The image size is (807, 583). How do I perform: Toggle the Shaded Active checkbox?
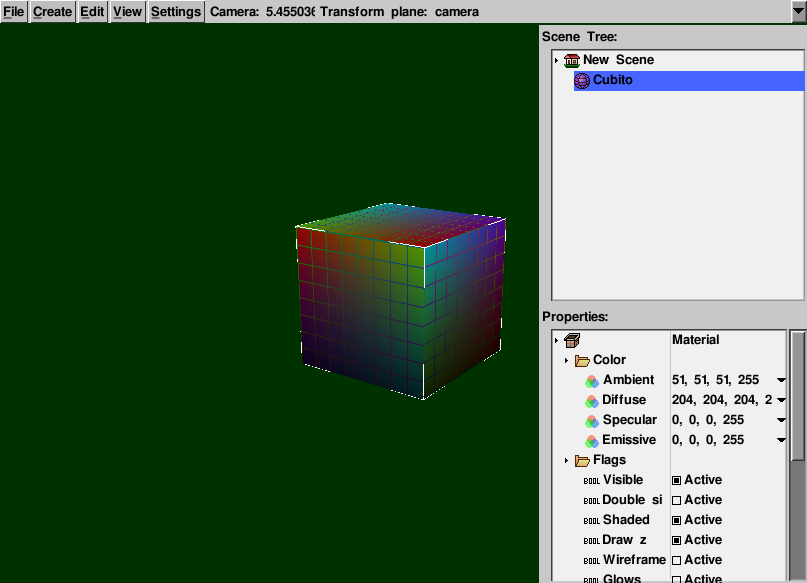(x=677, y=520)
